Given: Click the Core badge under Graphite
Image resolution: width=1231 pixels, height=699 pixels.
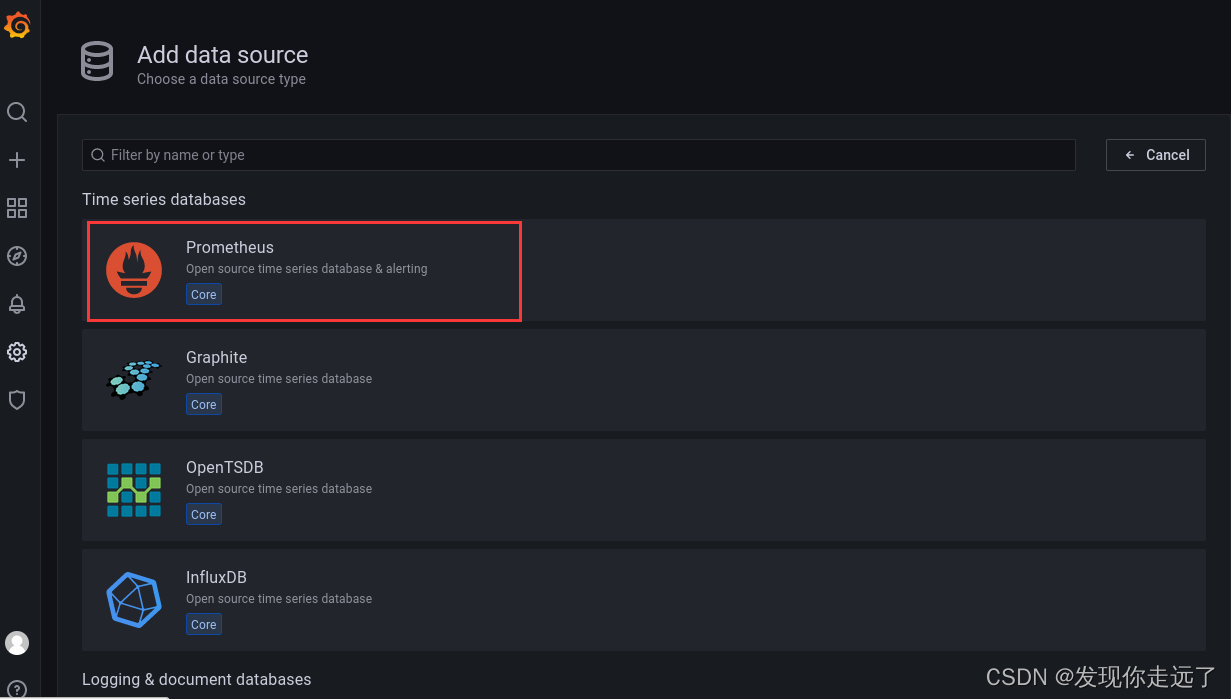Looking at the screenshot, I should tap(204, 405).
